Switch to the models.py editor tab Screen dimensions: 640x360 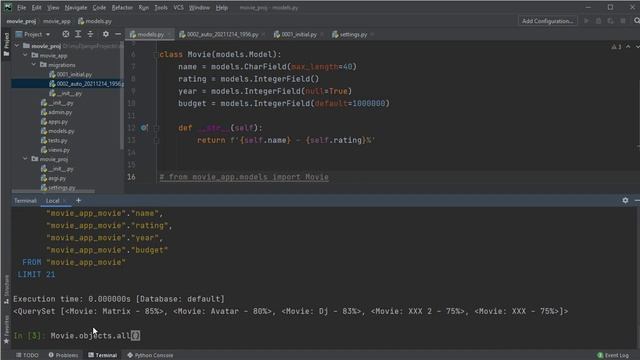click(150, 35)
